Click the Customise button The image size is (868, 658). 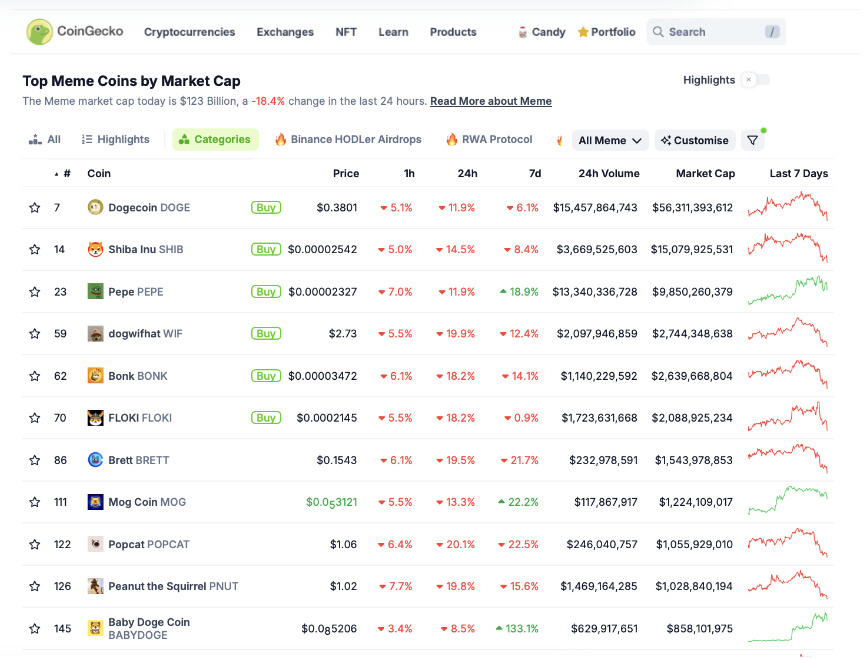[695, 141]
